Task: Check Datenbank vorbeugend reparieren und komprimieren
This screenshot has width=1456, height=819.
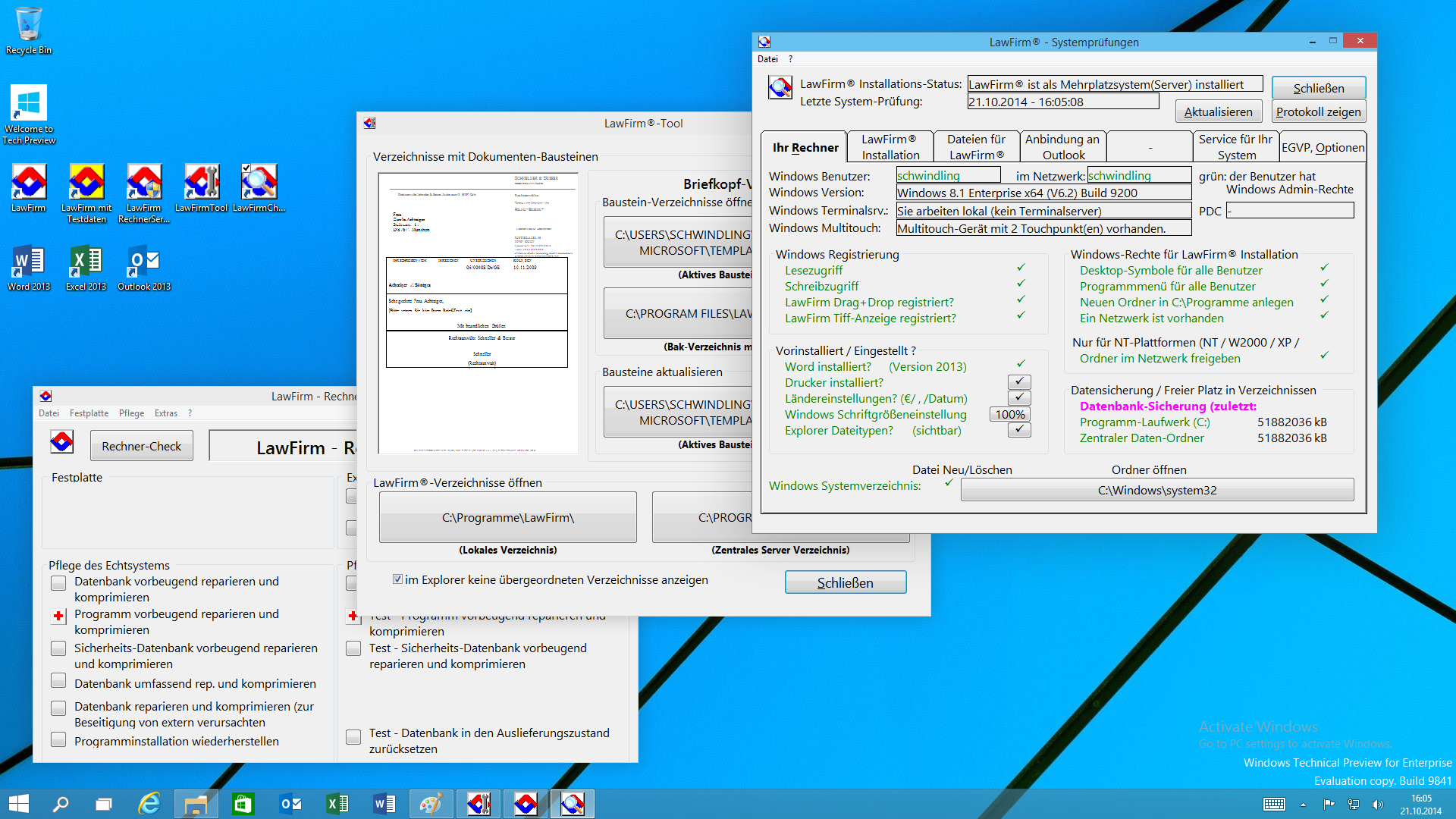Action: (58, 582)
